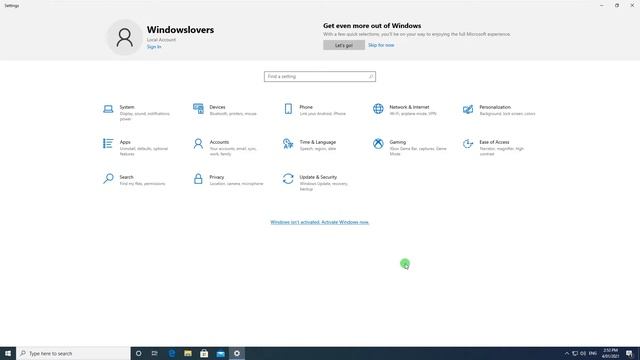Viewport: 640px width, 360px height.
Task: Click the Personalization category title
Action: click(495, 107)
